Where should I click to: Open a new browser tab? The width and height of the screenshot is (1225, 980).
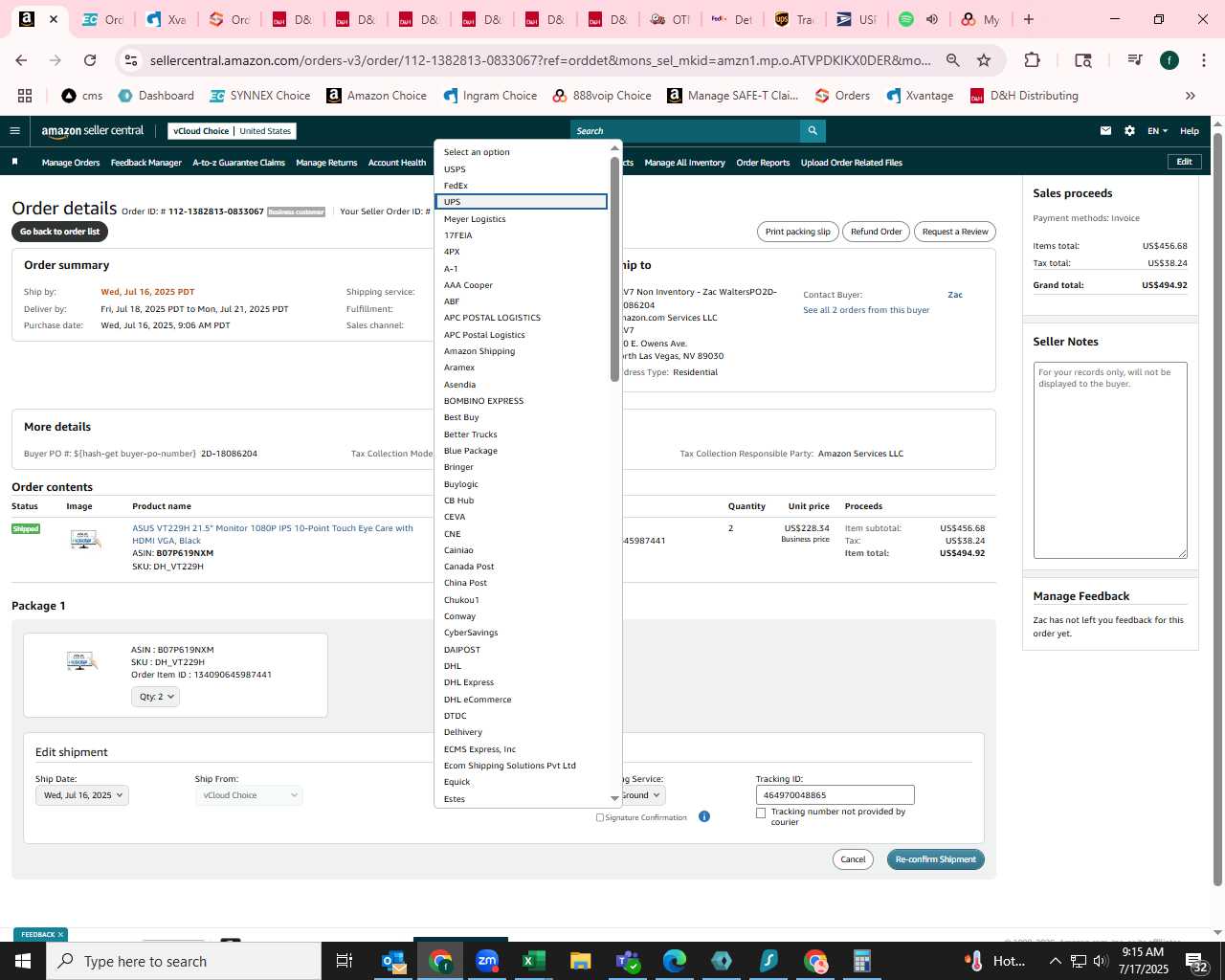click(1029, 19)
